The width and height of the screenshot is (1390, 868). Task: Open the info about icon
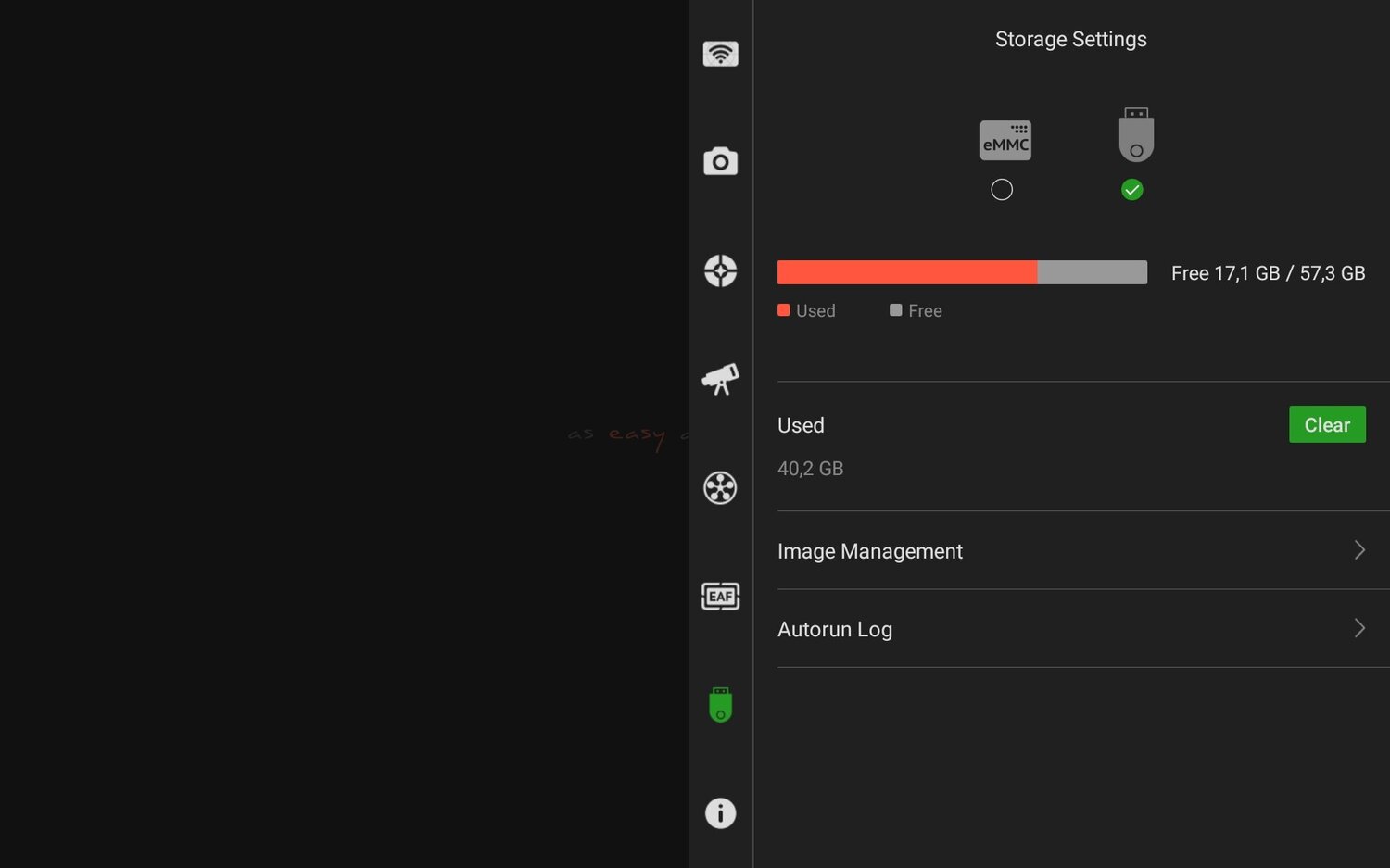pos(720,813)
